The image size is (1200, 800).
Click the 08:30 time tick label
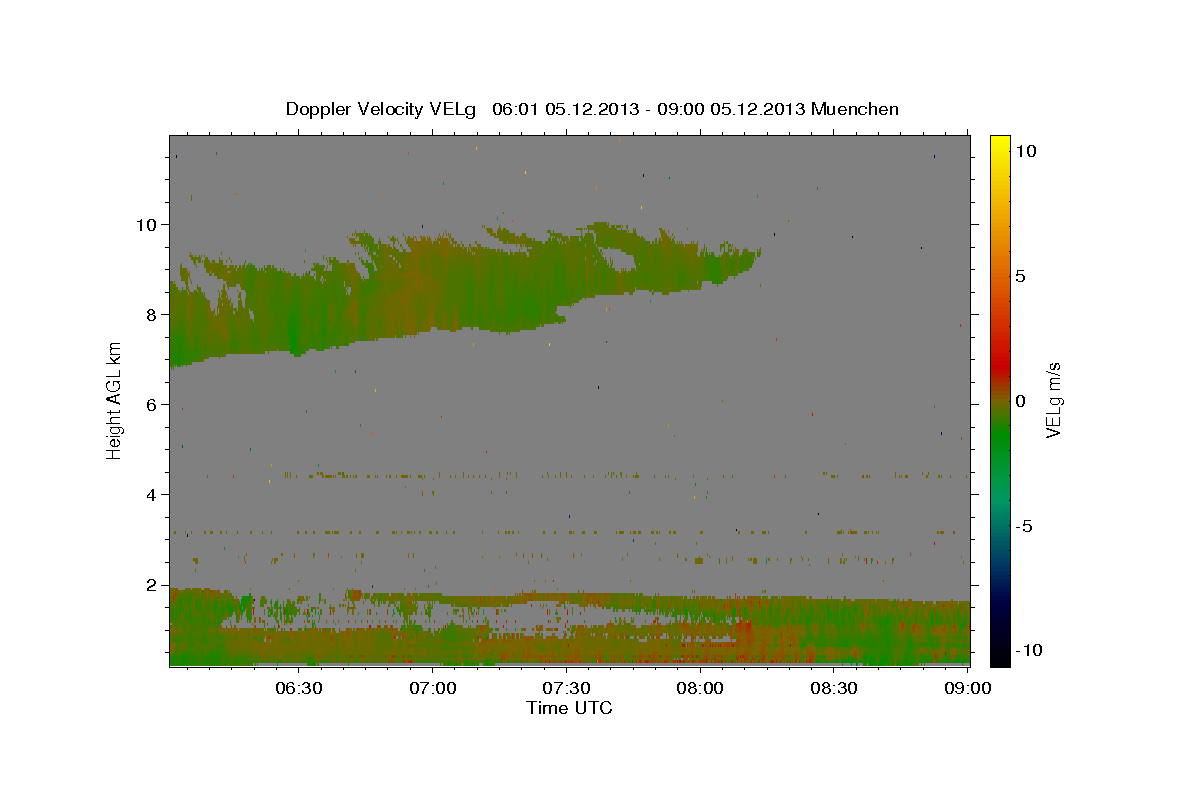pyautogui.click(x=834, y=689)
